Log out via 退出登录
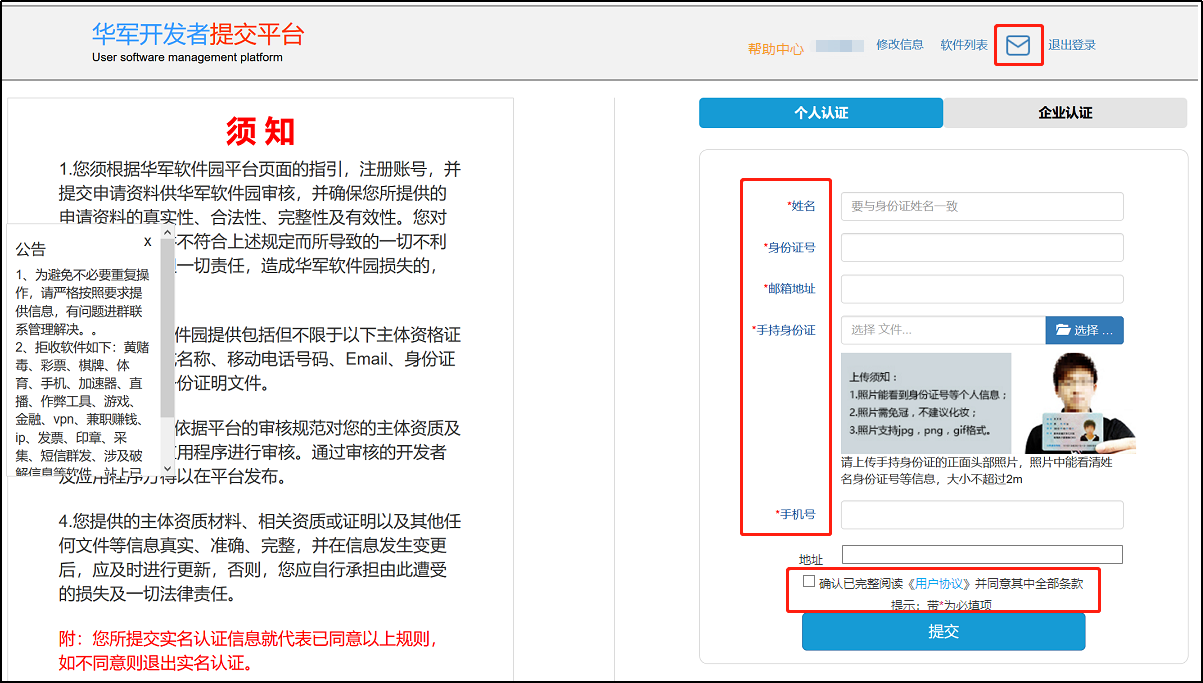 (1072, 45)
